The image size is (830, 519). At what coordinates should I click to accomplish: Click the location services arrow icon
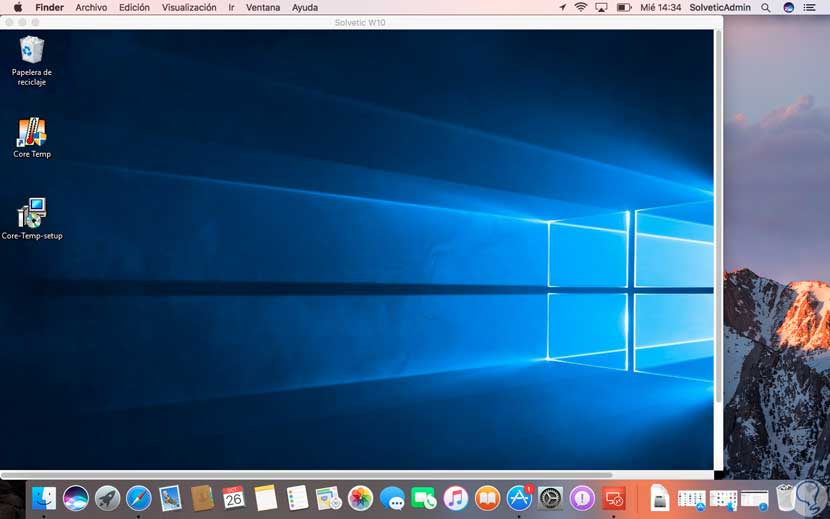click(x=562, y=7)
